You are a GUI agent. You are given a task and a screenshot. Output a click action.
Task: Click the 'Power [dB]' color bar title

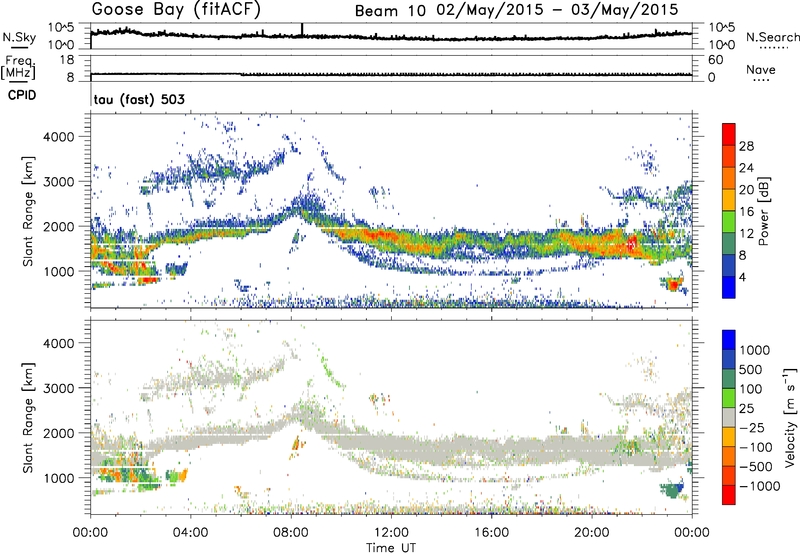(763, 211)
